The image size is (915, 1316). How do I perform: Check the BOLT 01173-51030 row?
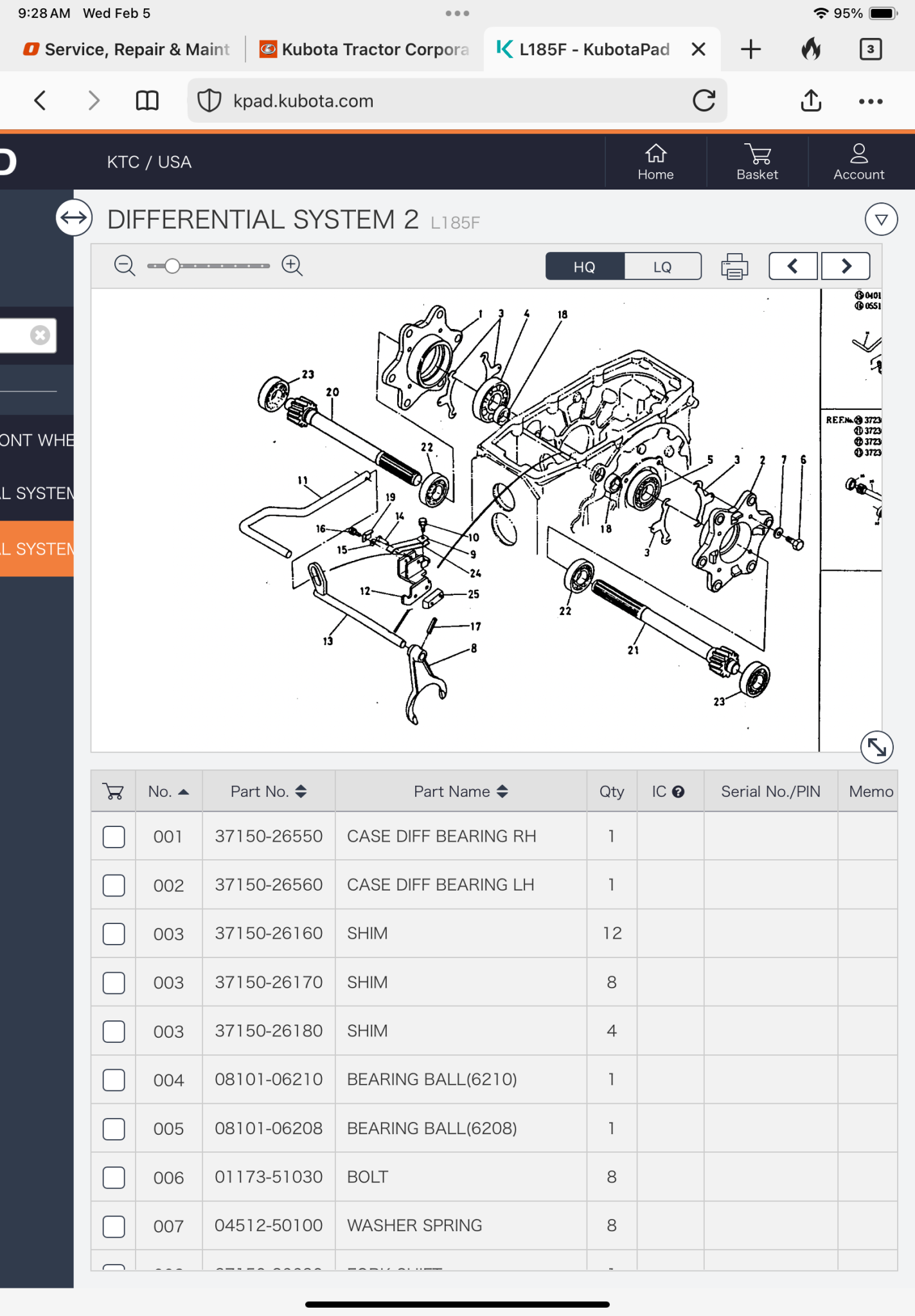(114, 1178)
